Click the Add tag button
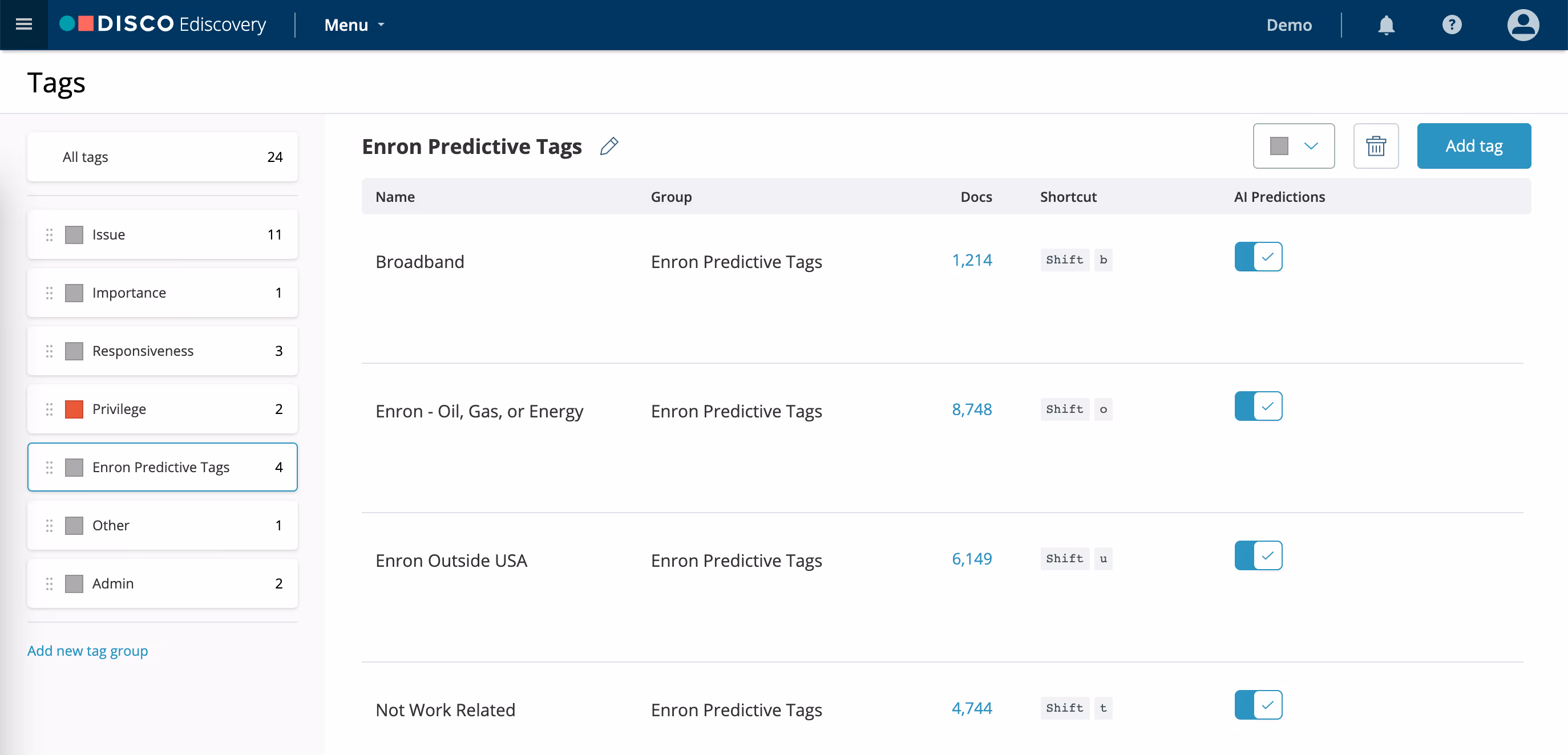 1474,146
